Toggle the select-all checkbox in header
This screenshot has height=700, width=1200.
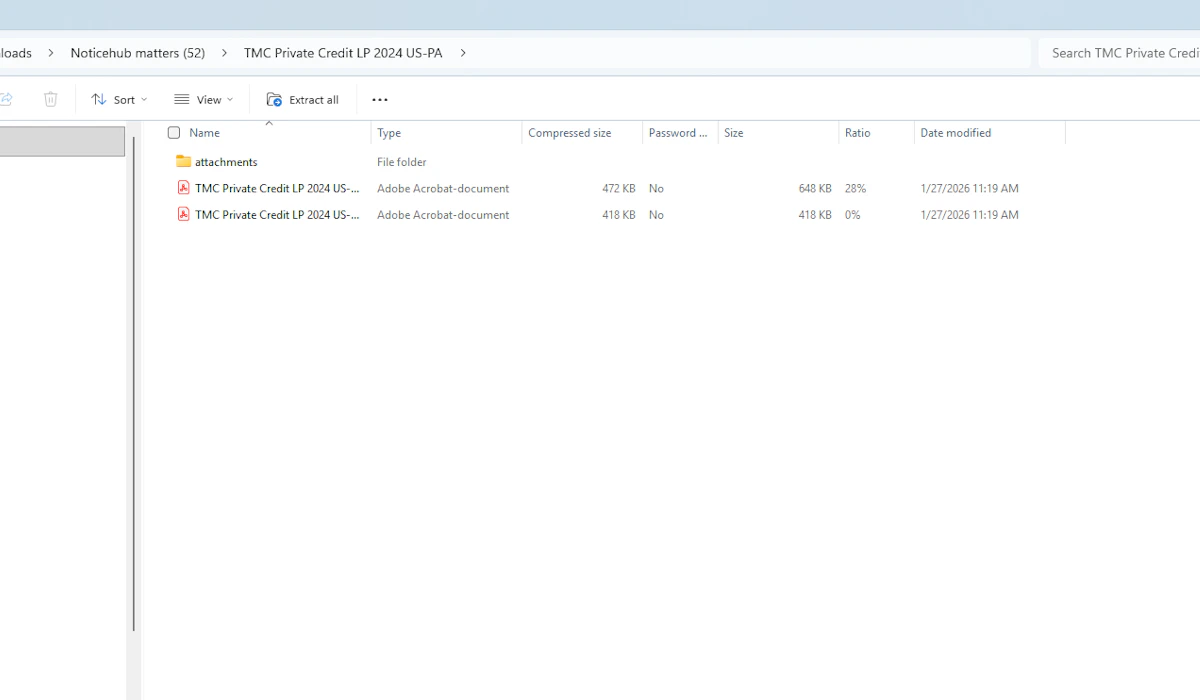tap(174, 133)
